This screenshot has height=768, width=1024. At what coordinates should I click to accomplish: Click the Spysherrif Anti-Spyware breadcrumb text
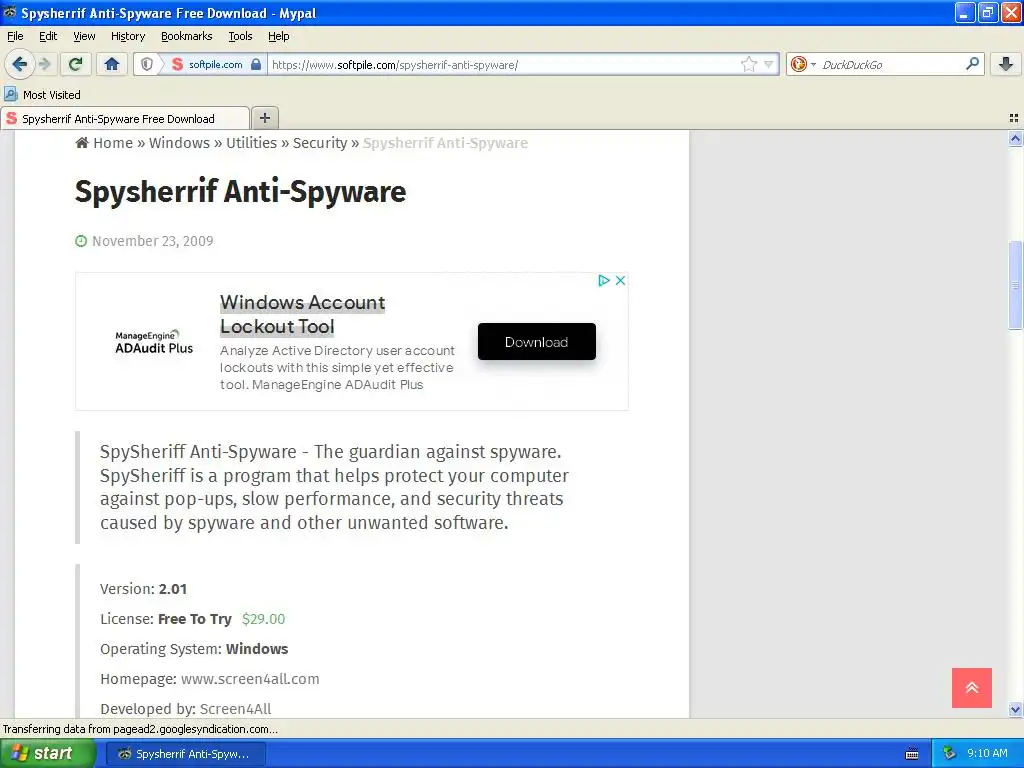click(x=445, y=143)
